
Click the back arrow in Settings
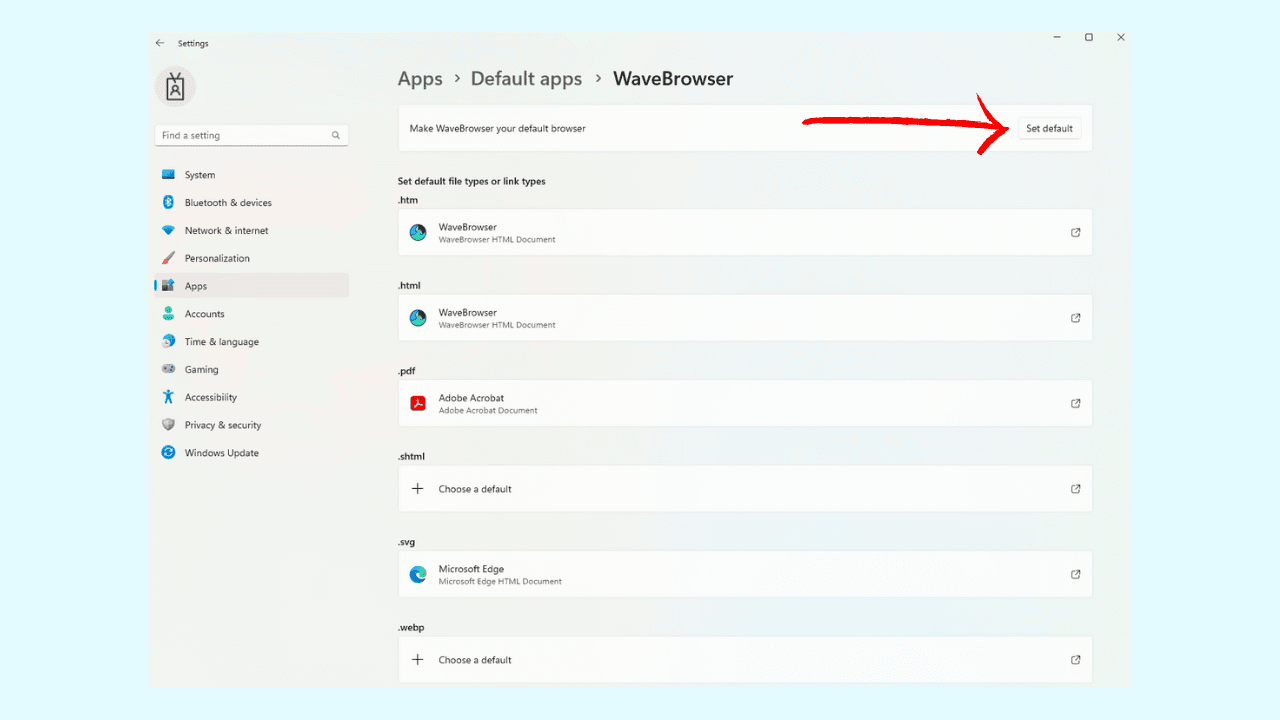(x=160, y=43)
